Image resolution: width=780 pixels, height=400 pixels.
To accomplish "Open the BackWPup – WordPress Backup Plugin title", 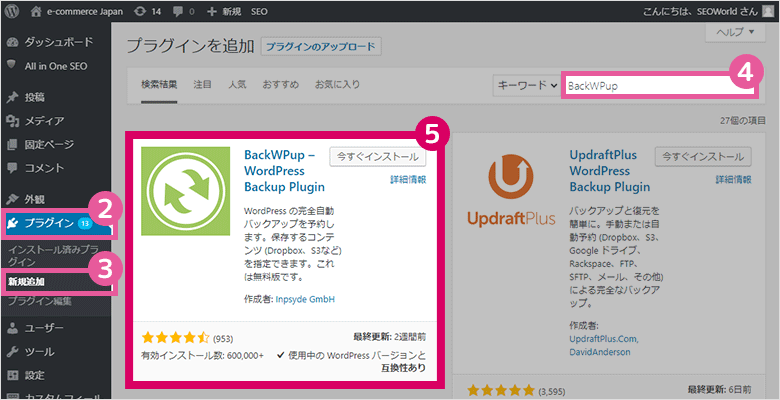I will coord(285,171).
